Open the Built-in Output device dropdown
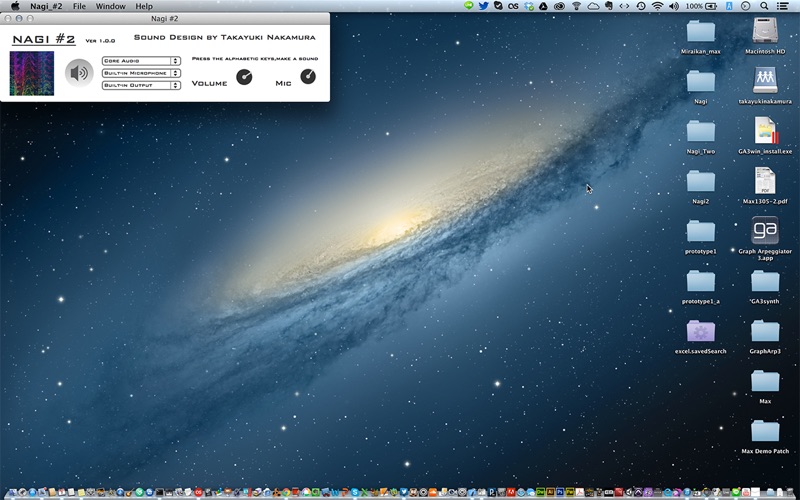The image size is (800, 500). pyautogui.click(x=141, y=85)
